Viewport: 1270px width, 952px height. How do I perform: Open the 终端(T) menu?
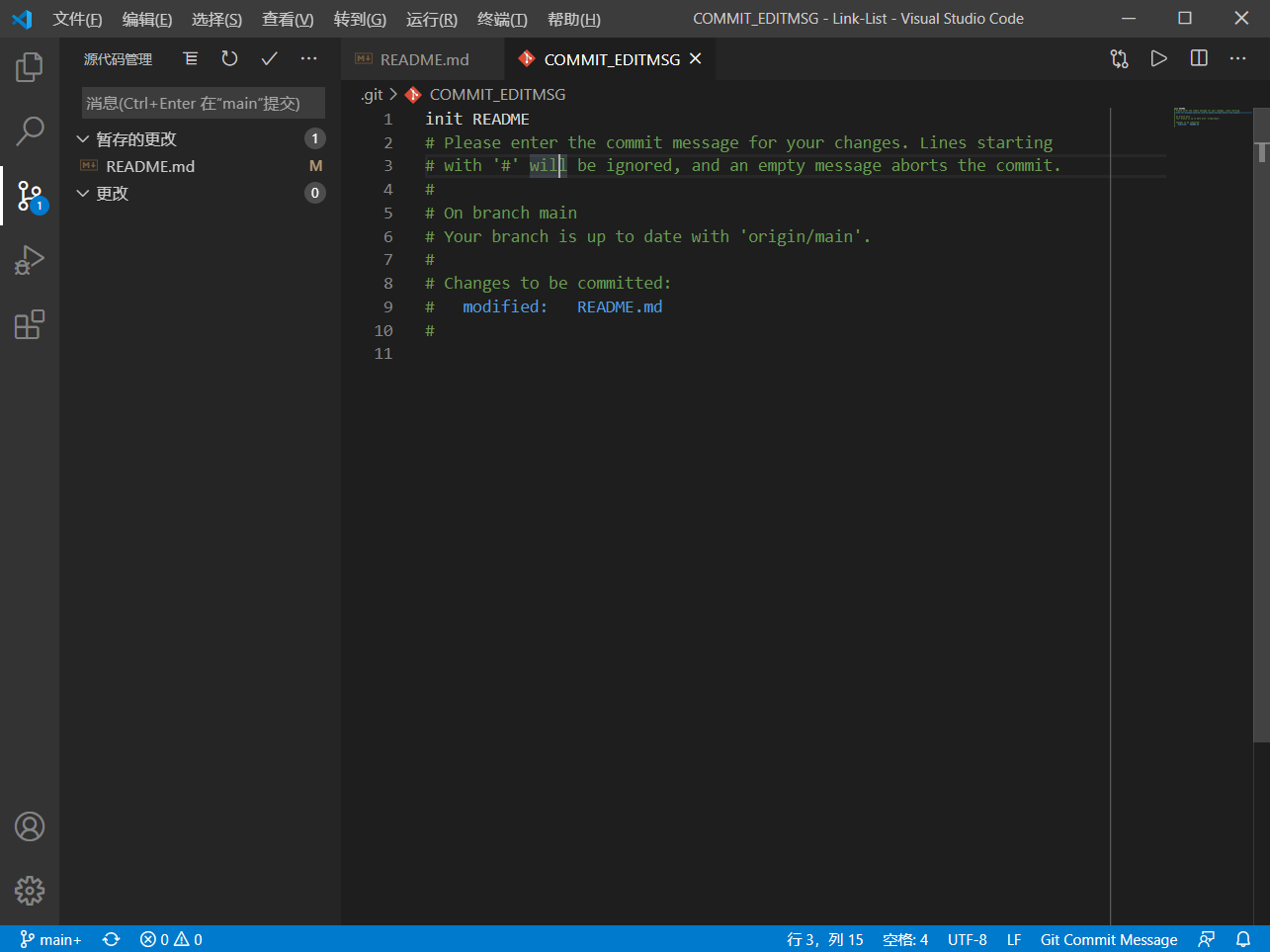pos(502,19)
